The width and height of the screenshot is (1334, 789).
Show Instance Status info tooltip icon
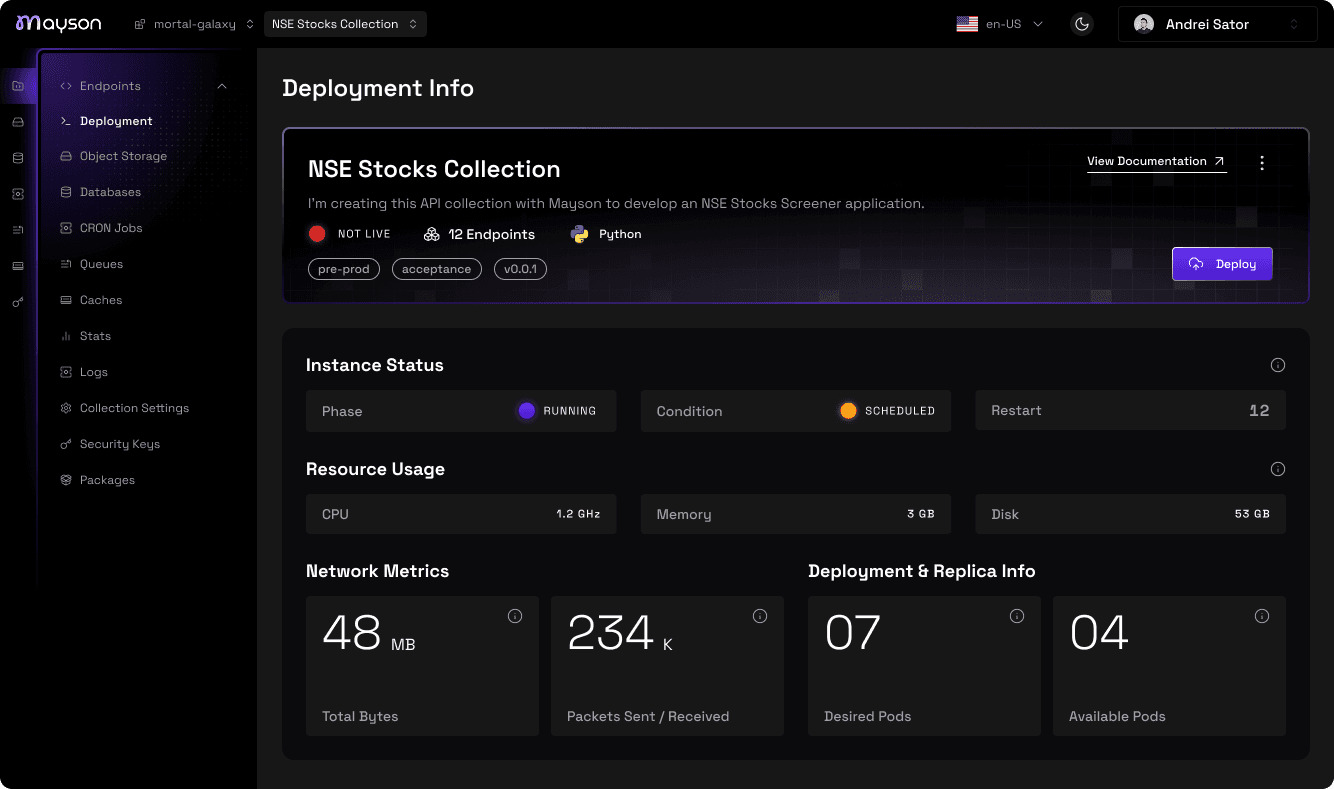[1277, 365]
